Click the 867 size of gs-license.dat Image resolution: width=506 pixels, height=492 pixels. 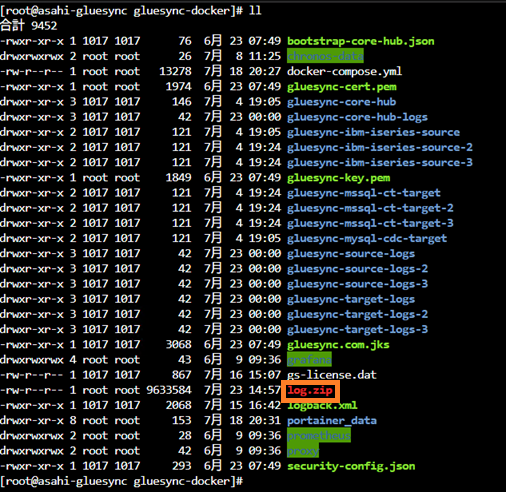(182, 375)
